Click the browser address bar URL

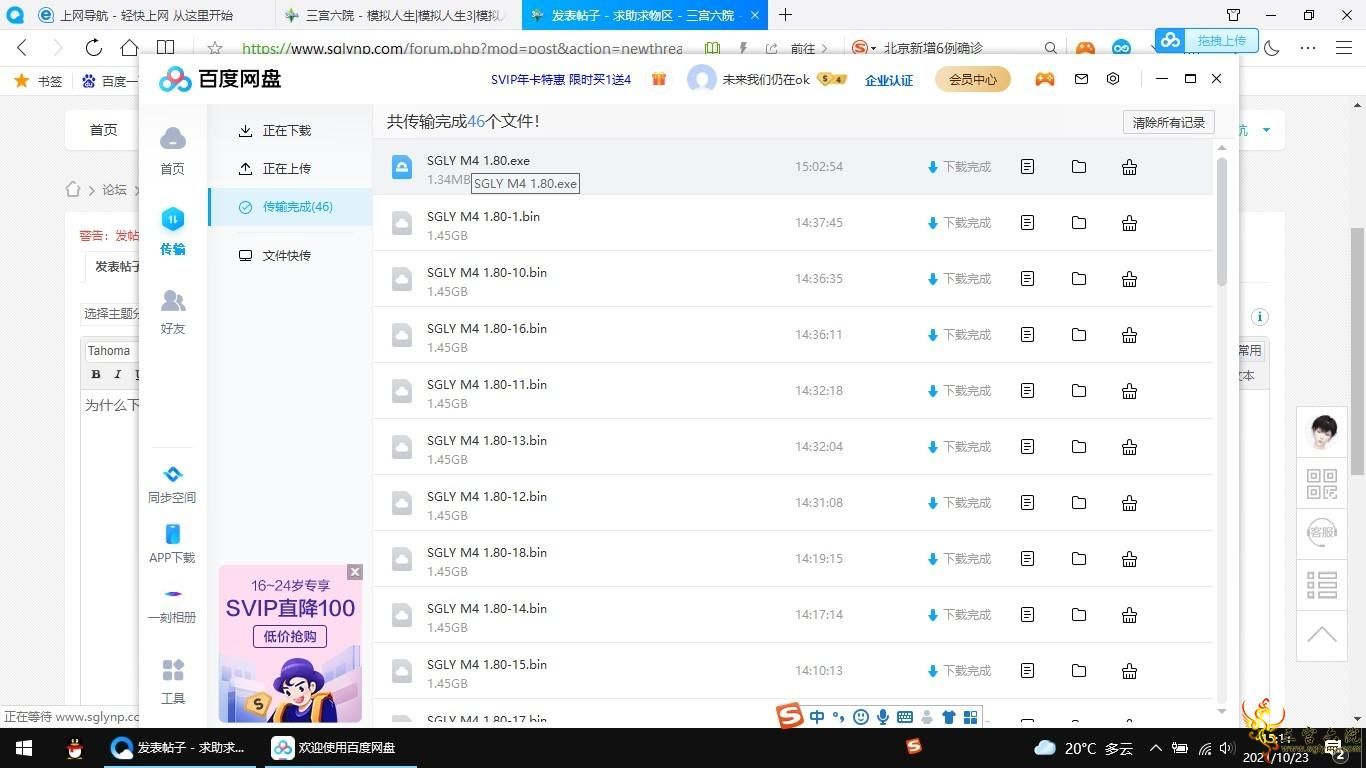pos(460,47)
